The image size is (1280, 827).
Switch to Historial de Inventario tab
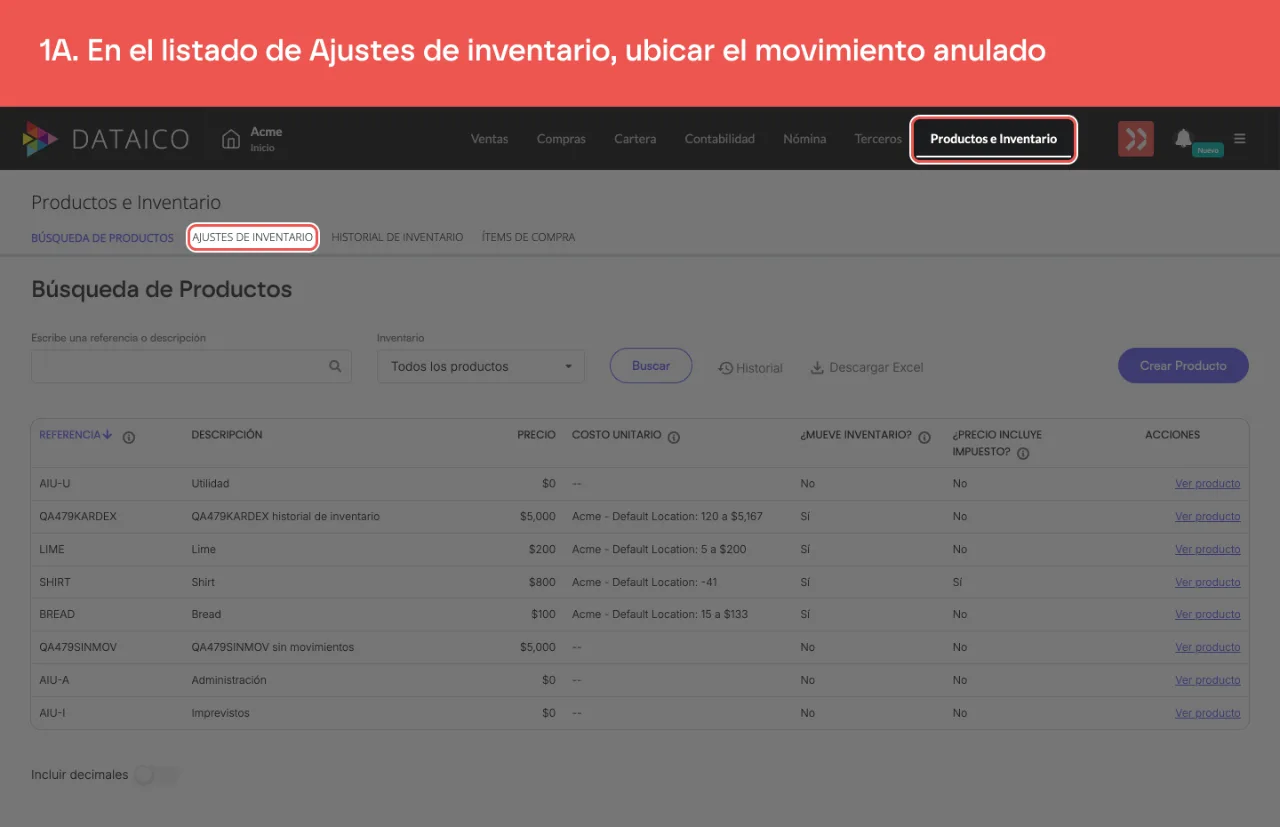[397, 238]
